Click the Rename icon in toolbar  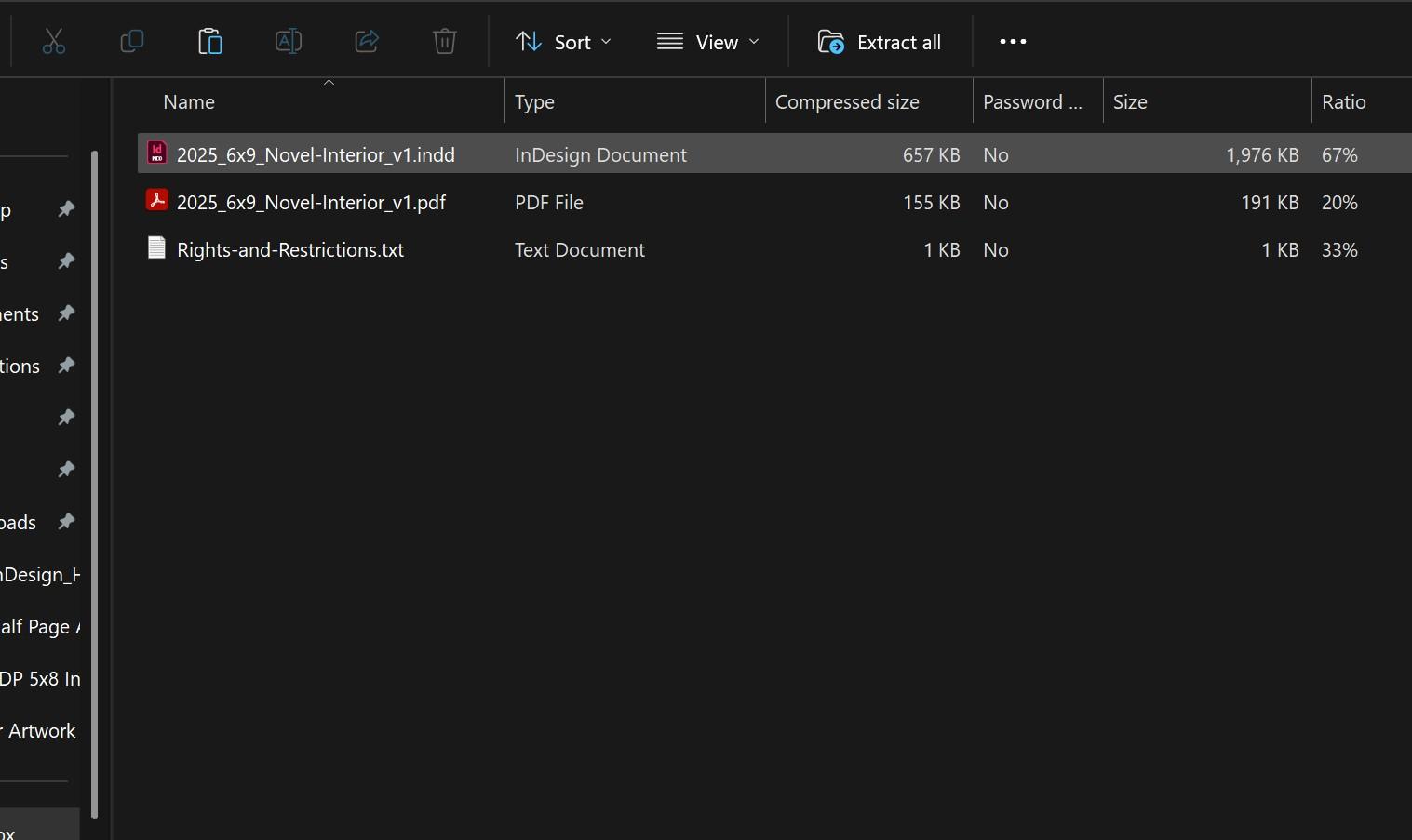[x=289, y=42]
